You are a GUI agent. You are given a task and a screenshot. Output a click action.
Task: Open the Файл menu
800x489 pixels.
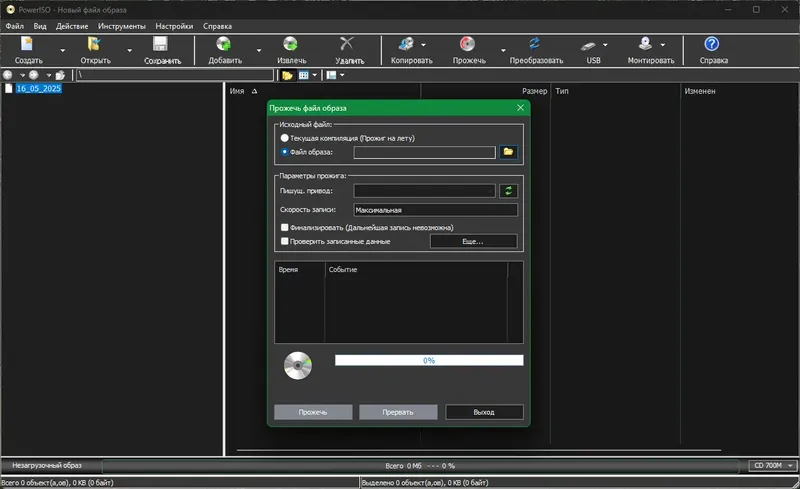(x=15, y=26)
